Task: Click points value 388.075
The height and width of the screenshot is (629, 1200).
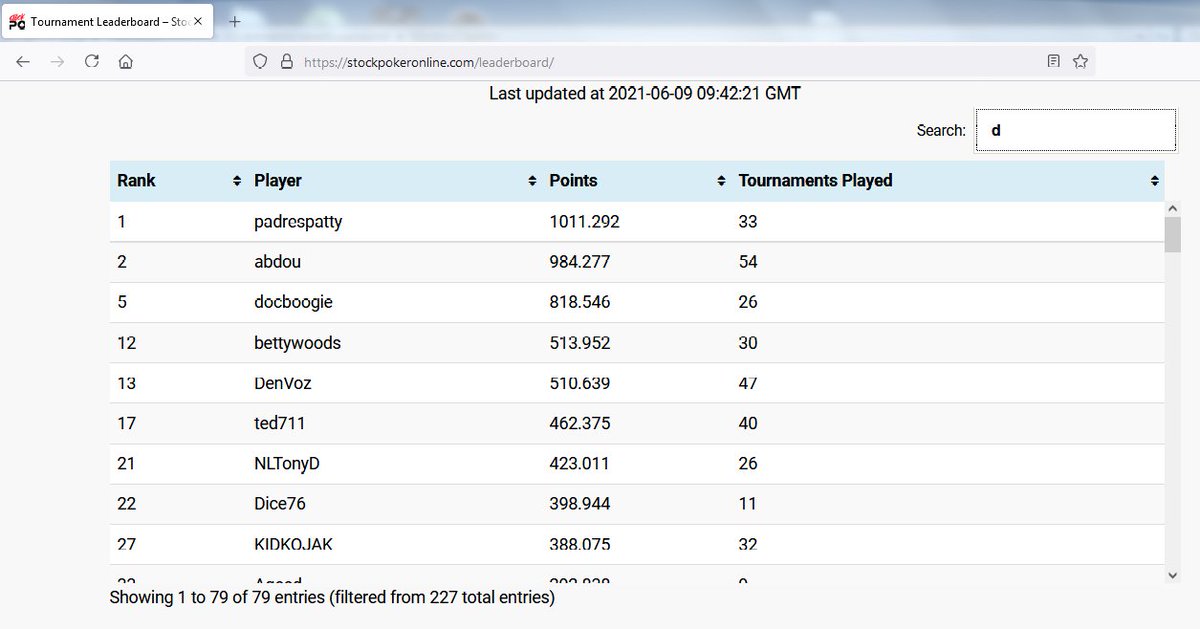Action: click(x=580, y=544)
